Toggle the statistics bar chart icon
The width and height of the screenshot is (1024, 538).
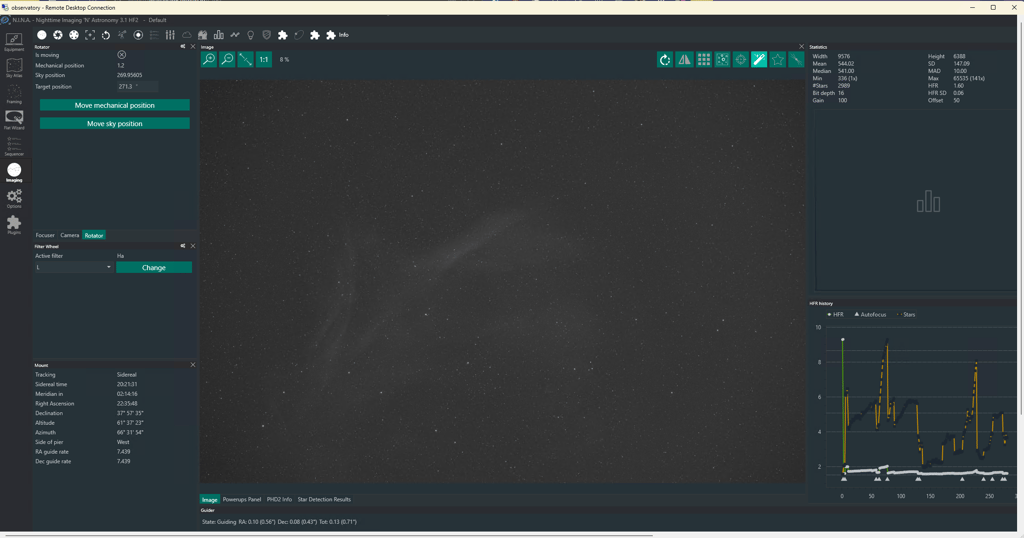click(x=218, y=35)
